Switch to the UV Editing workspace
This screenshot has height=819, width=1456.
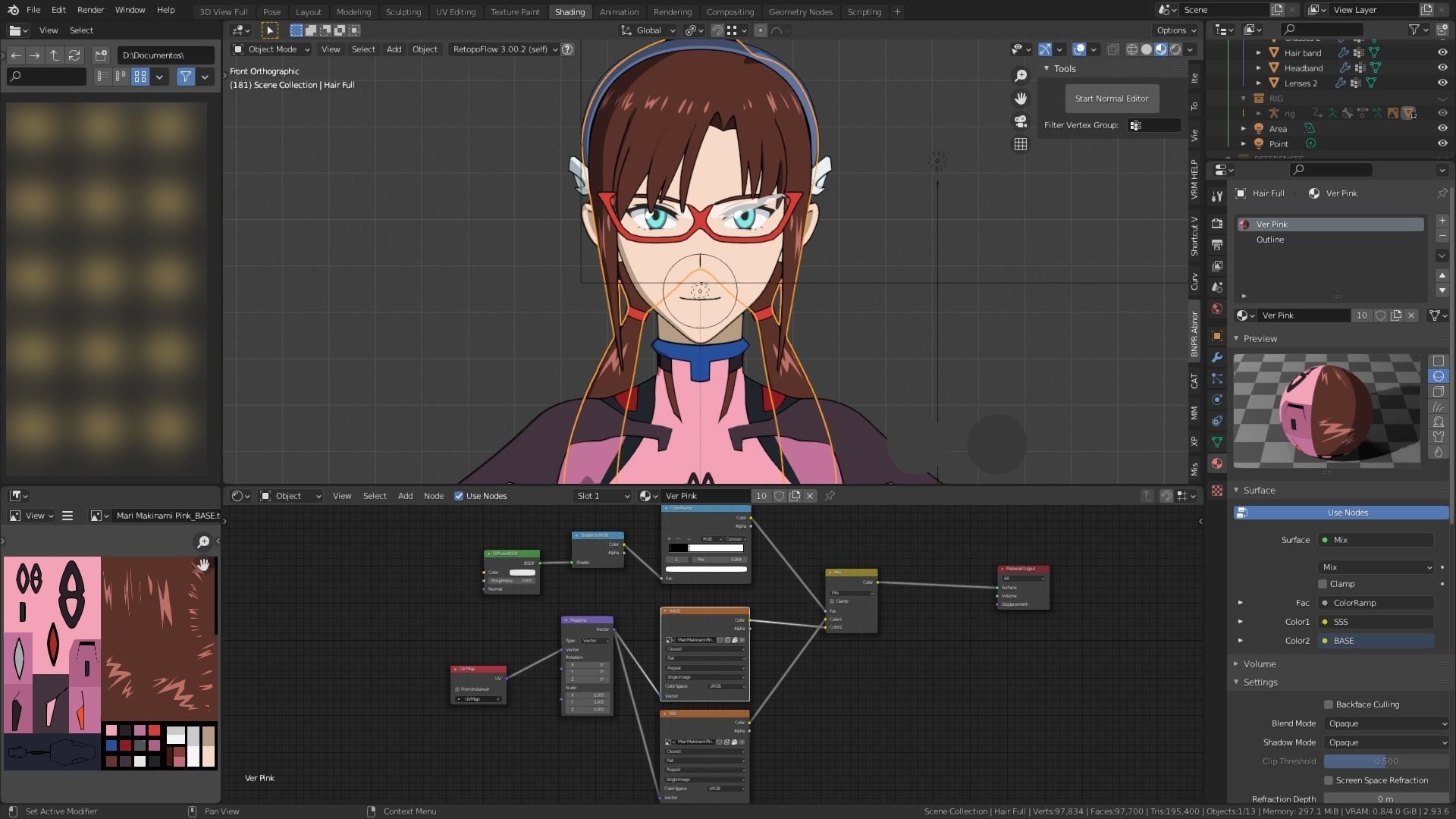[x=456, y=11]
